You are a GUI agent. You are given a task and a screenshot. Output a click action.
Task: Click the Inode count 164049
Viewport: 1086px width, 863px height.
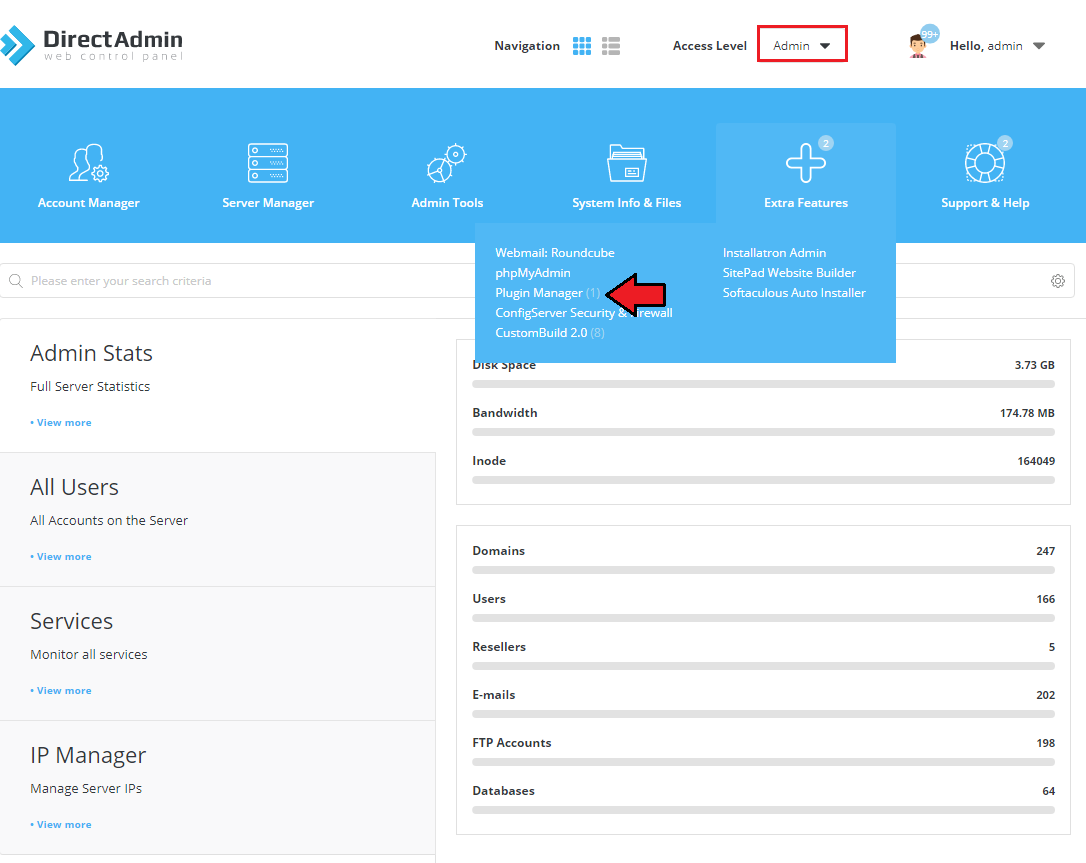click(1036, 461)
